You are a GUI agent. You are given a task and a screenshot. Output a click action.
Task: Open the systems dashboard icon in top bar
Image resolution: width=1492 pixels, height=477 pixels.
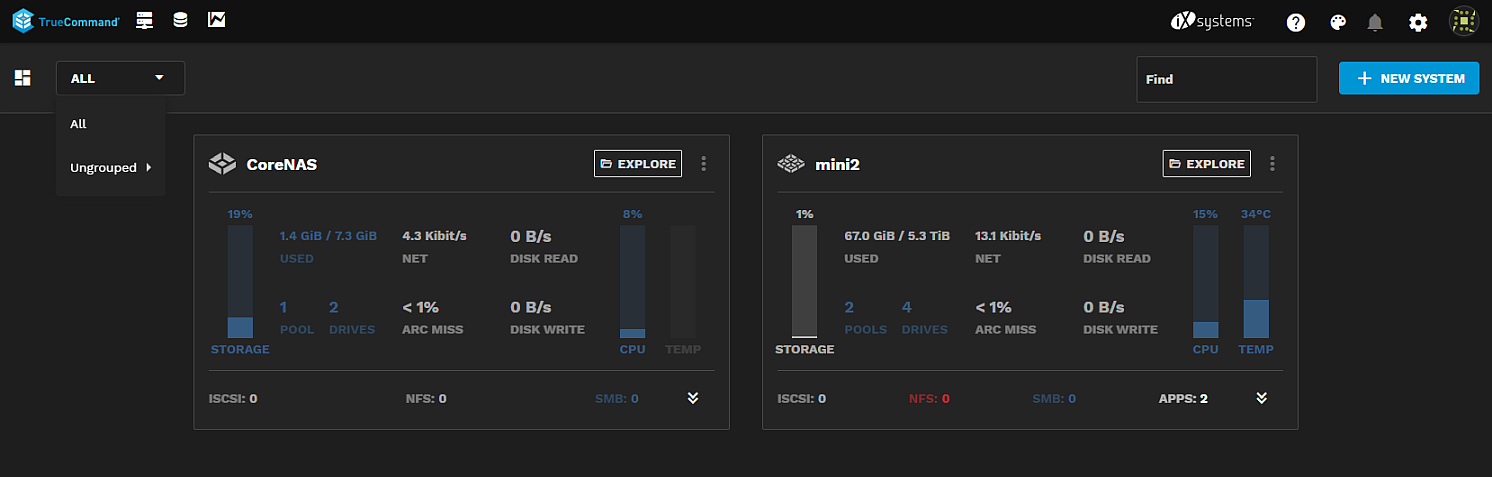pyautogui.click(x=144, y=21)
